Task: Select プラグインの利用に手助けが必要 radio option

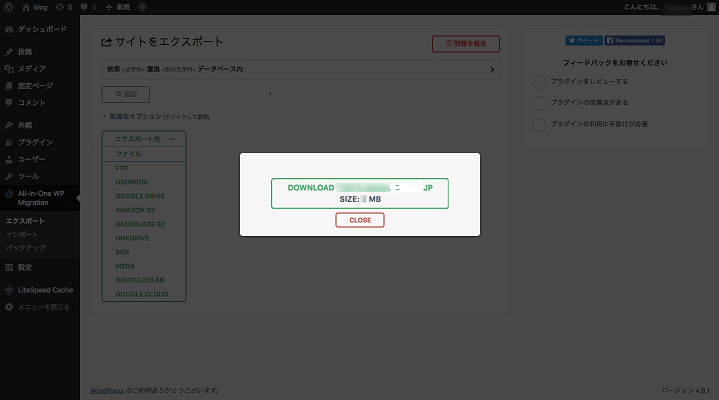Action: click(x=539, y=124)
